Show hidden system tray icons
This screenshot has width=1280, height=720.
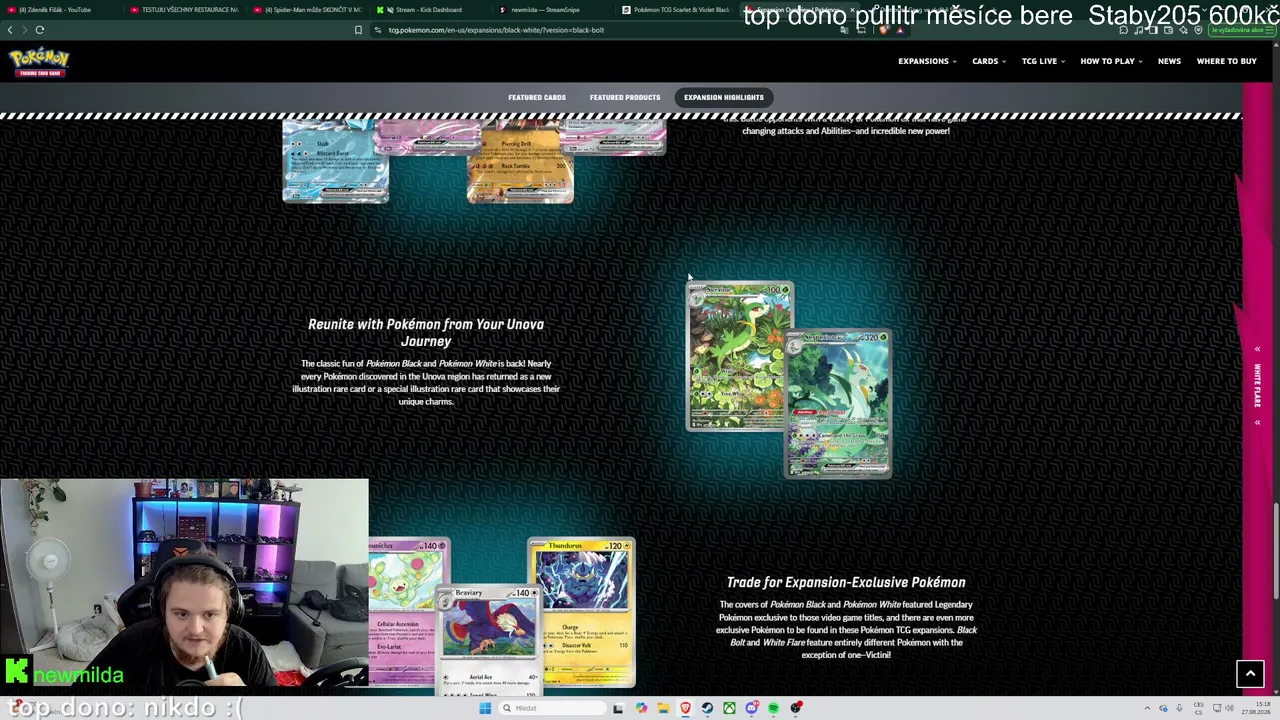pyautogui.click(x=1147, y=708)
